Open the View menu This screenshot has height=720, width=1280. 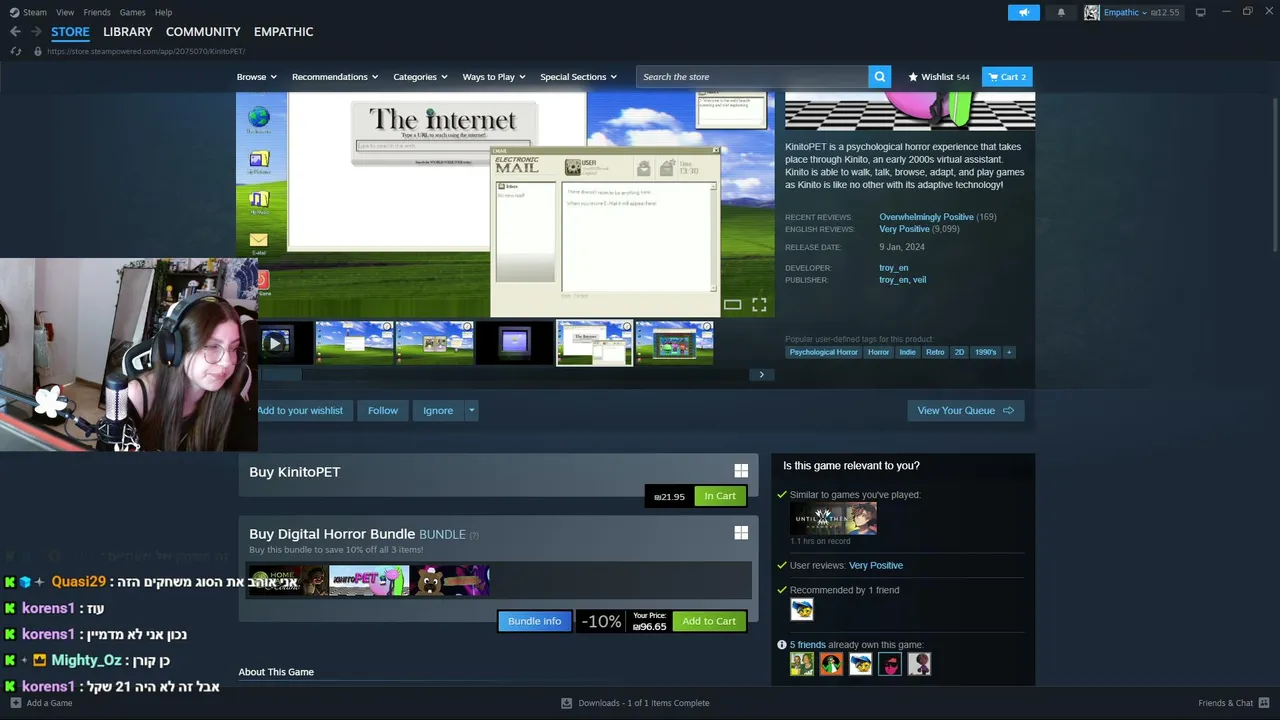click(x=65, y=12)
